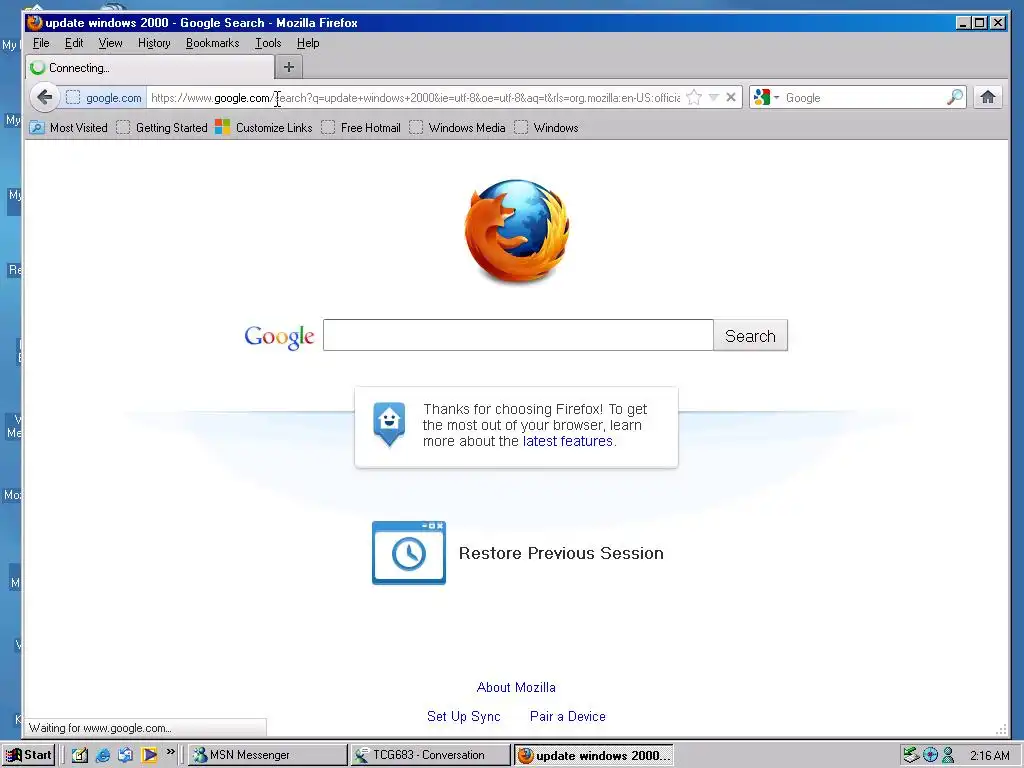Open the About Mozilla link
This screenshot has width=1024, height=768.
(x=516, y=687)
